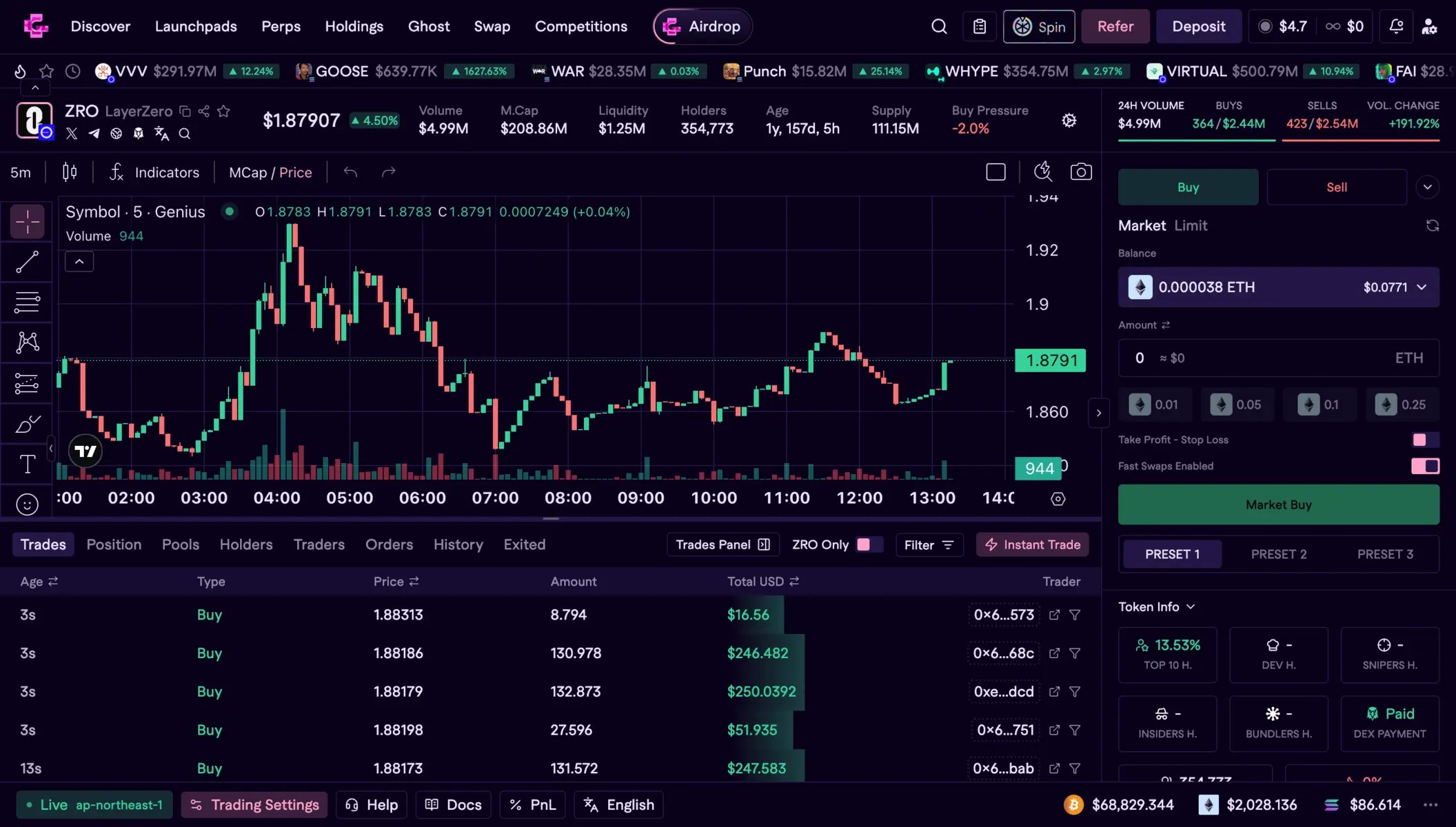Select the pattern drawing tool
The width and height of the screenshot is (1456, 827).
[x=28, y=343]
